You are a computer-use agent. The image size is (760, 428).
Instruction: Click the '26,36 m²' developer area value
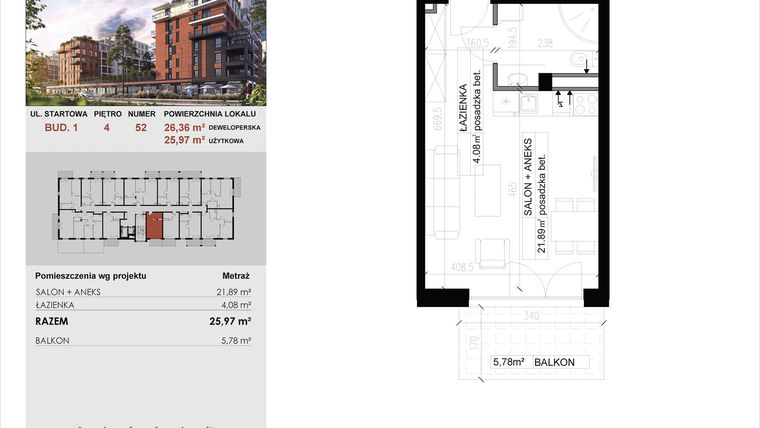coord(185,127)
